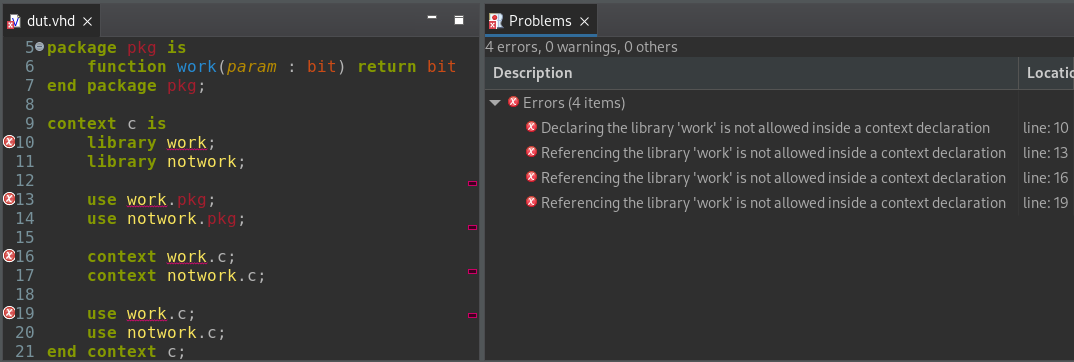Minimize the editor pane
The width and height of the screenshot is (1074, 362).
[x=432, y=17]
